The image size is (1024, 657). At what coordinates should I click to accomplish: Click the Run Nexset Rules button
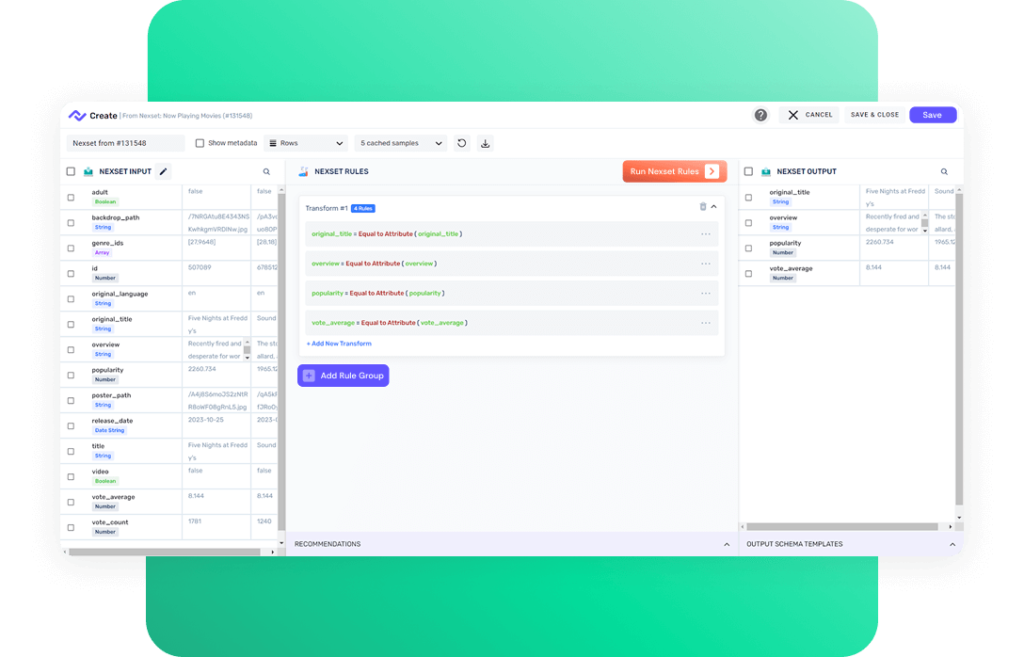click(673, 171)
